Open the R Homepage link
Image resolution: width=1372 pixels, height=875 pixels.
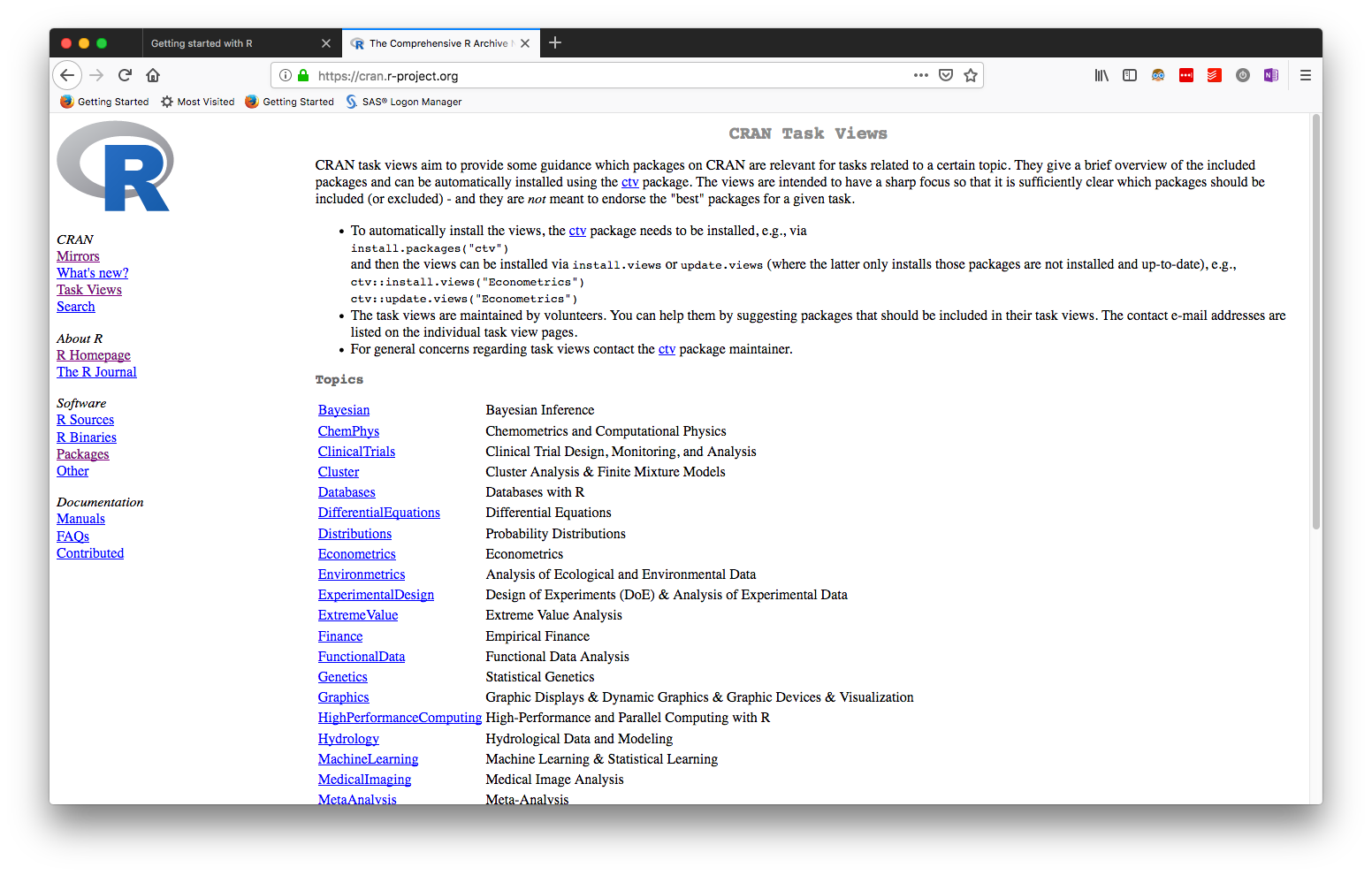[x=94, y=355]
